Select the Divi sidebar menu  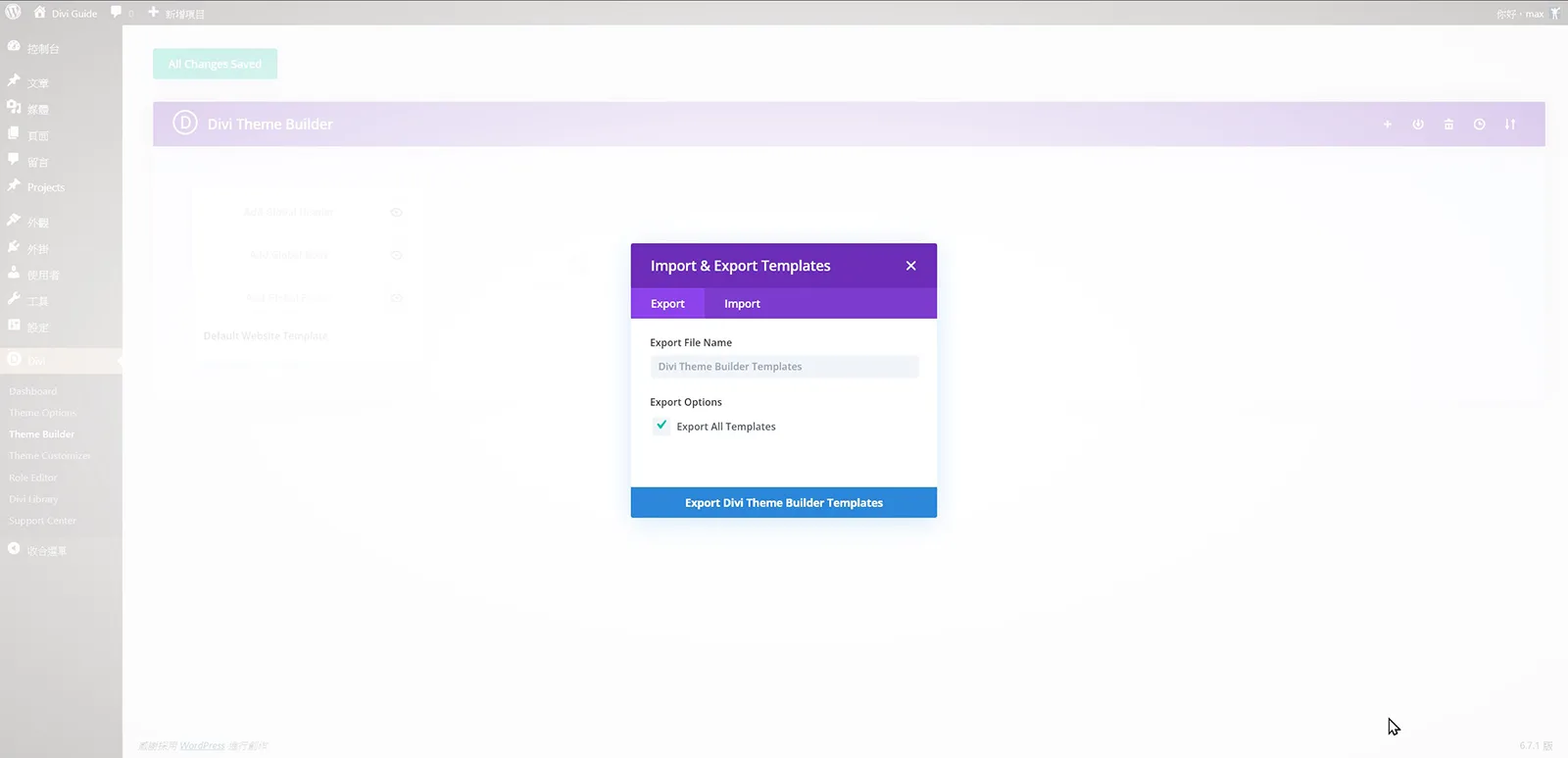[61, 361]
